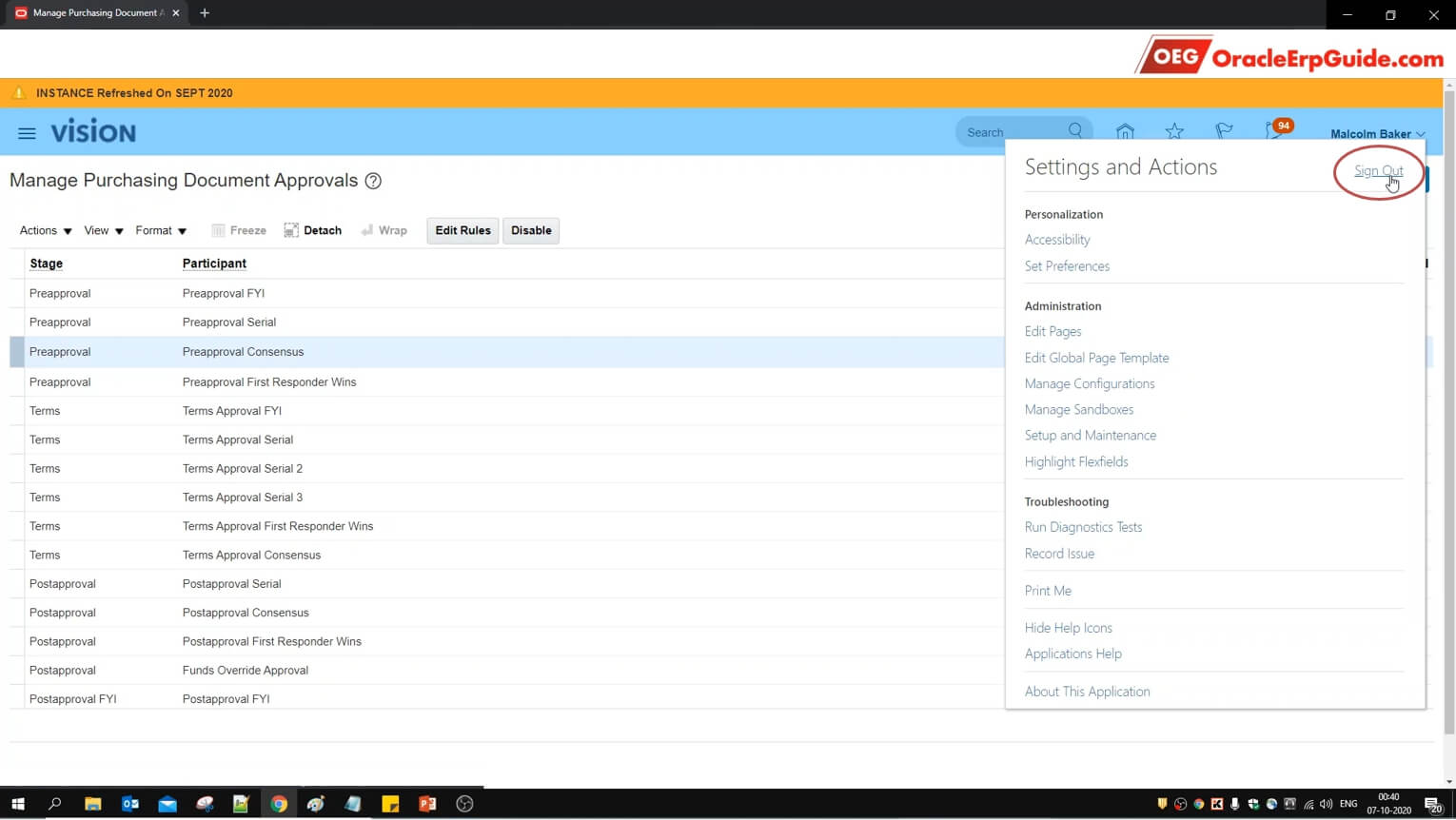Viewport: 1456px width, 820px height.
Task: Click the Vision logo
Action: pos(93,132)
